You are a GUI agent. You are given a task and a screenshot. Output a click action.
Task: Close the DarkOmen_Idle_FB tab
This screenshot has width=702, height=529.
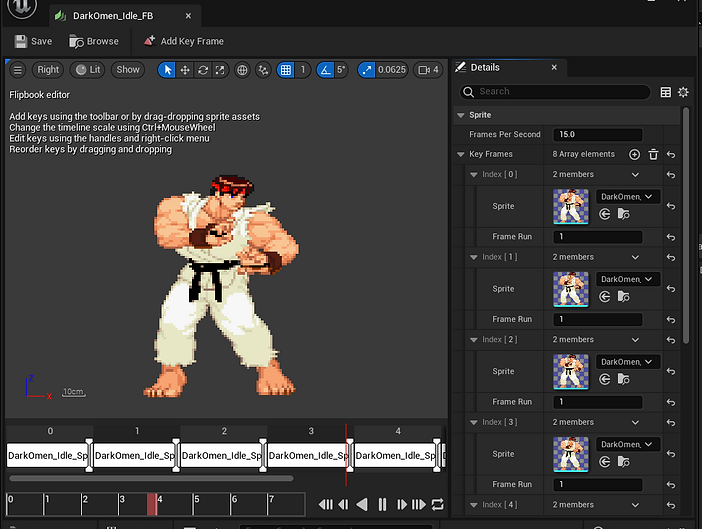click(x=188, y=16)
